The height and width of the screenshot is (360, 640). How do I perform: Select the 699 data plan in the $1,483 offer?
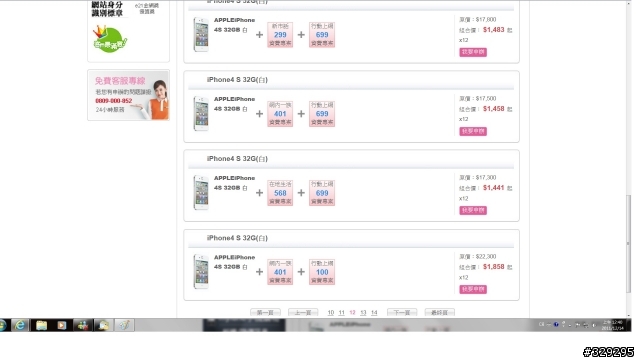tap(322, 35)
